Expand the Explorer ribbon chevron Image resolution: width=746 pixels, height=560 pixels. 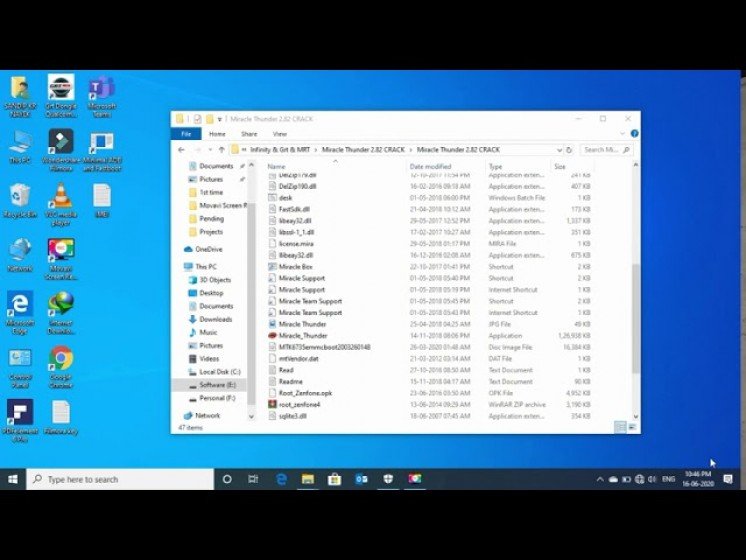pos(622,134)
